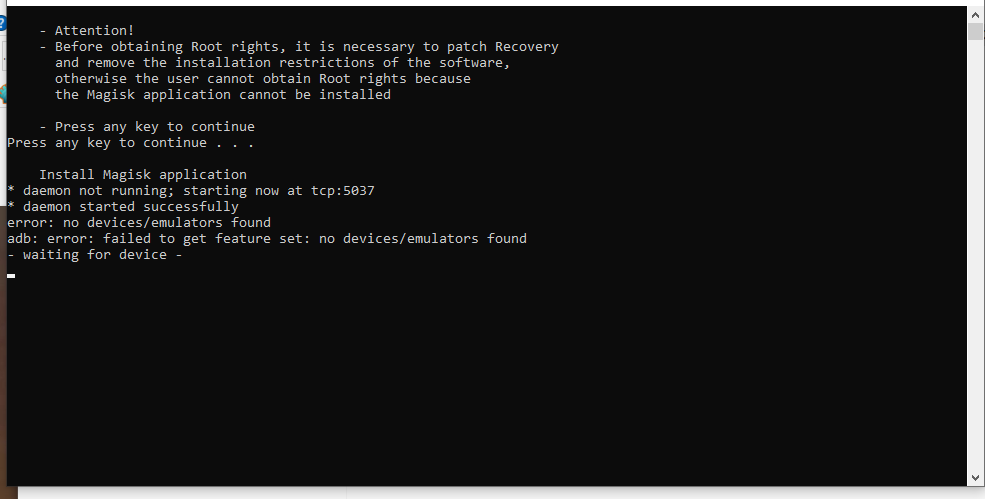Click the console scrollbar thumb

click(975, 31)
